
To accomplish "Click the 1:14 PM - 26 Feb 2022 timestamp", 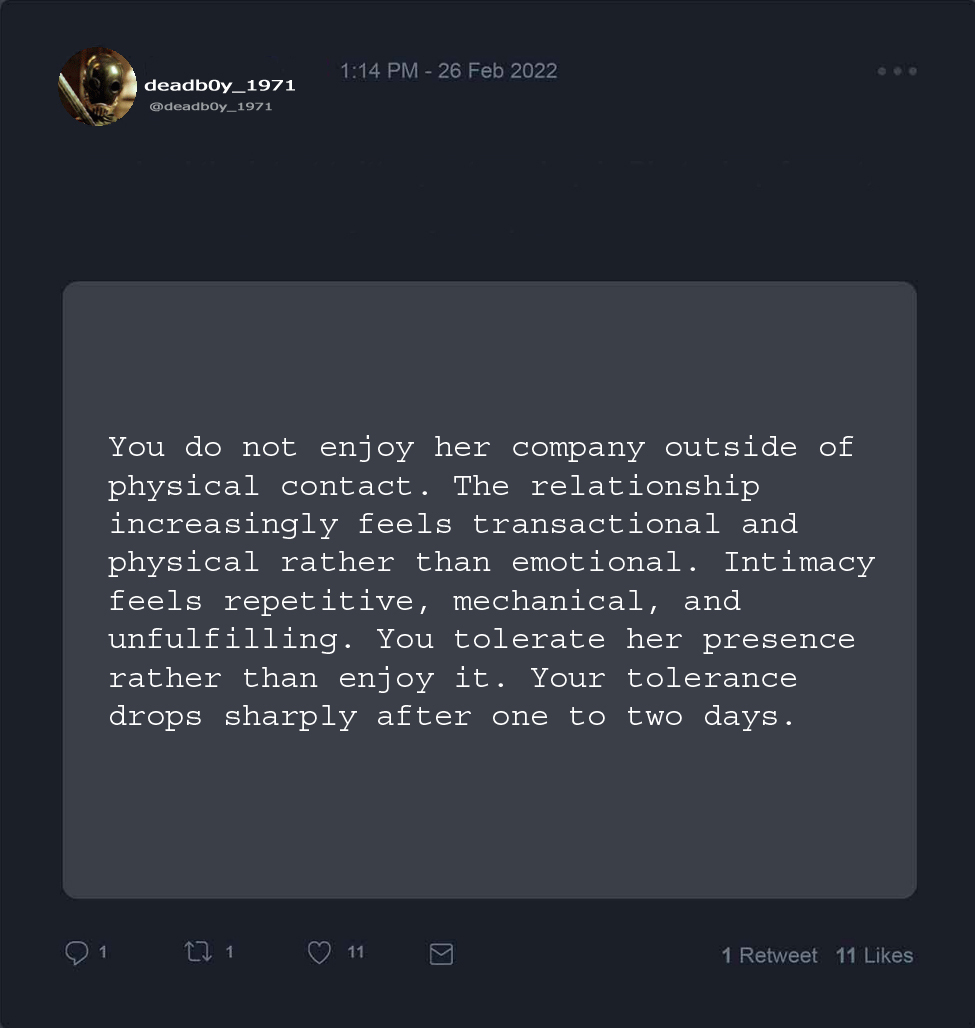I will click(x=448, y=71).
